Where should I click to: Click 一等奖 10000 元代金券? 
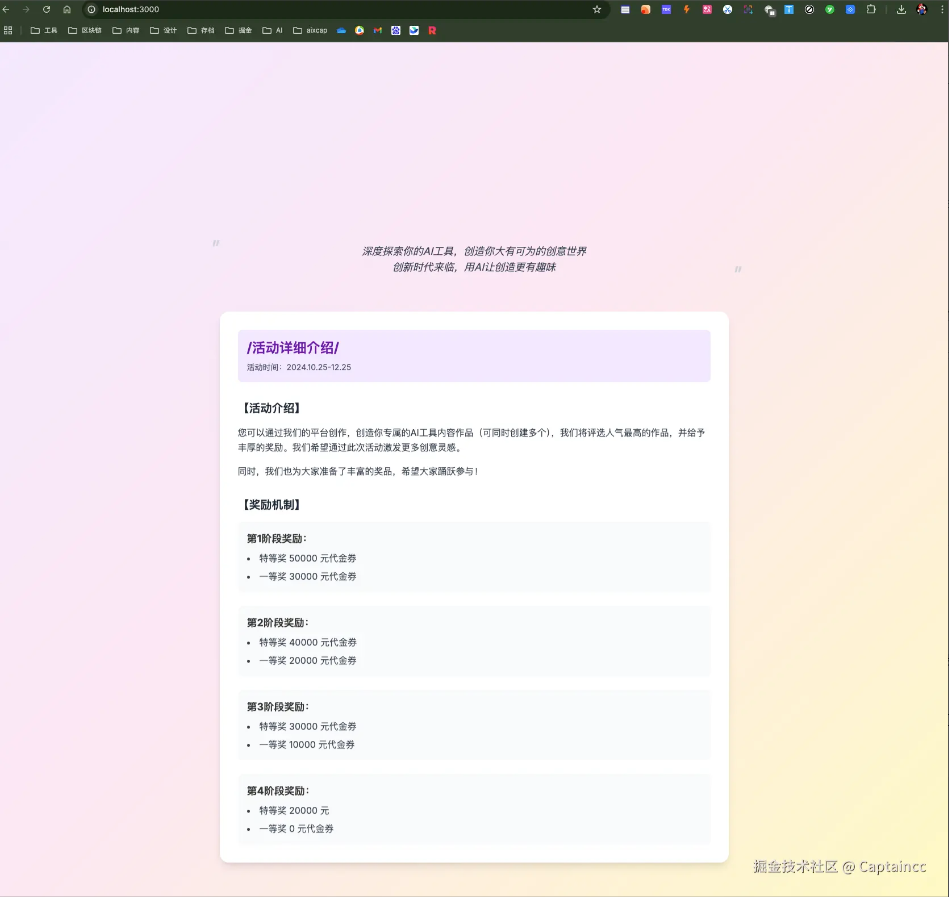(307, 744)
